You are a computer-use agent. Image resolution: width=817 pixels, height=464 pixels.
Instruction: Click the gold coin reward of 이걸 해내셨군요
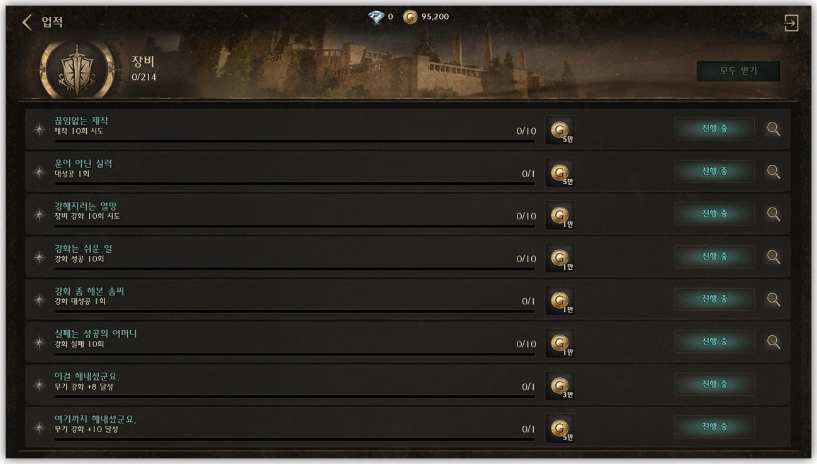point(560,386)
